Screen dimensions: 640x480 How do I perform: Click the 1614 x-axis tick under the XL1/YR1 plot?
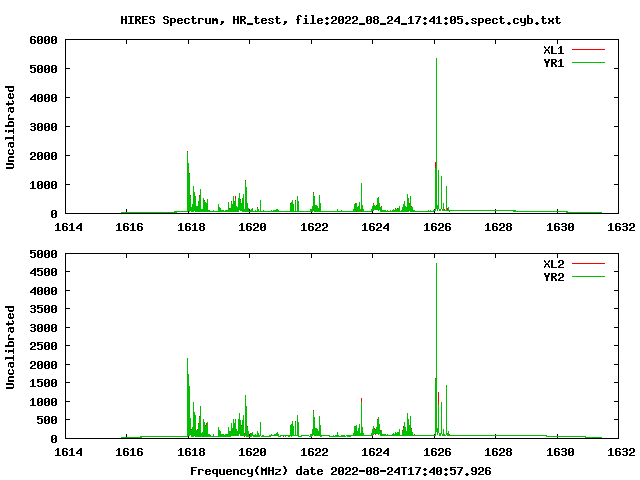click(x=68, y=227)
